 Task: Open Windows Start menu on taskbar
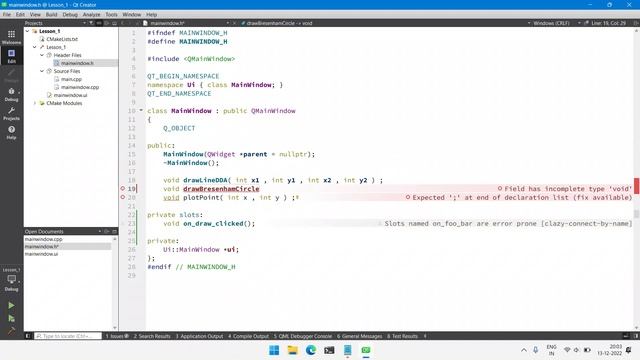274,350
